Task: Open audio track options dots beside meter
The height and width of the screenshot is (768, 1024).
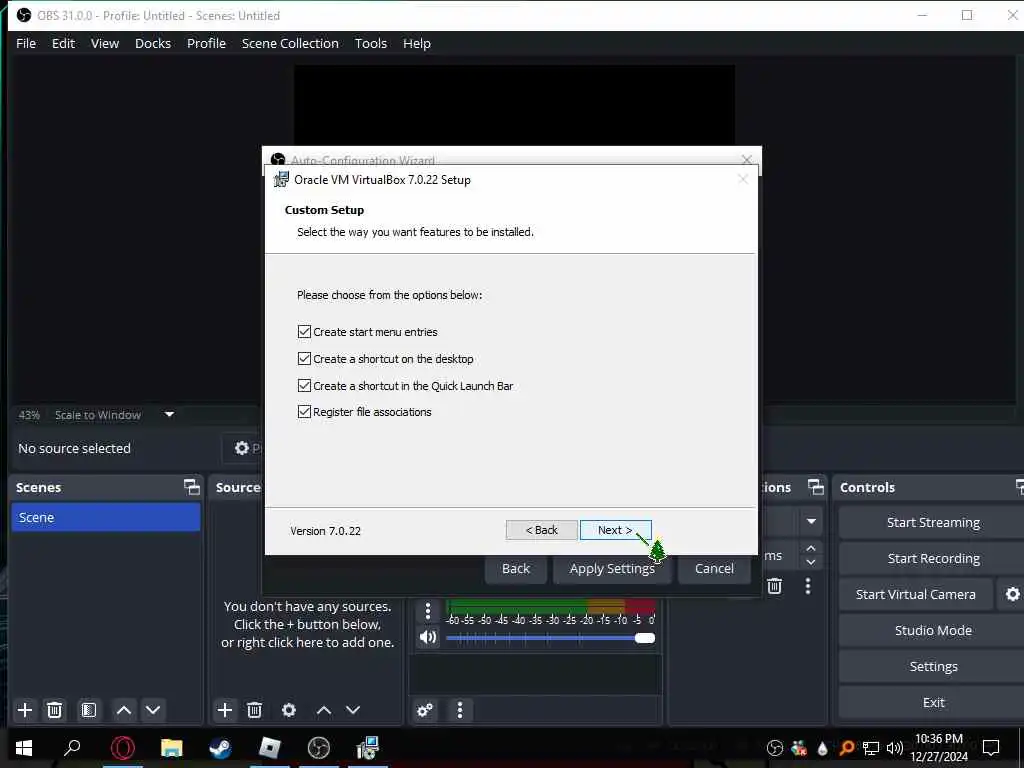Action: pyautogui.click(x=428, y=611)
